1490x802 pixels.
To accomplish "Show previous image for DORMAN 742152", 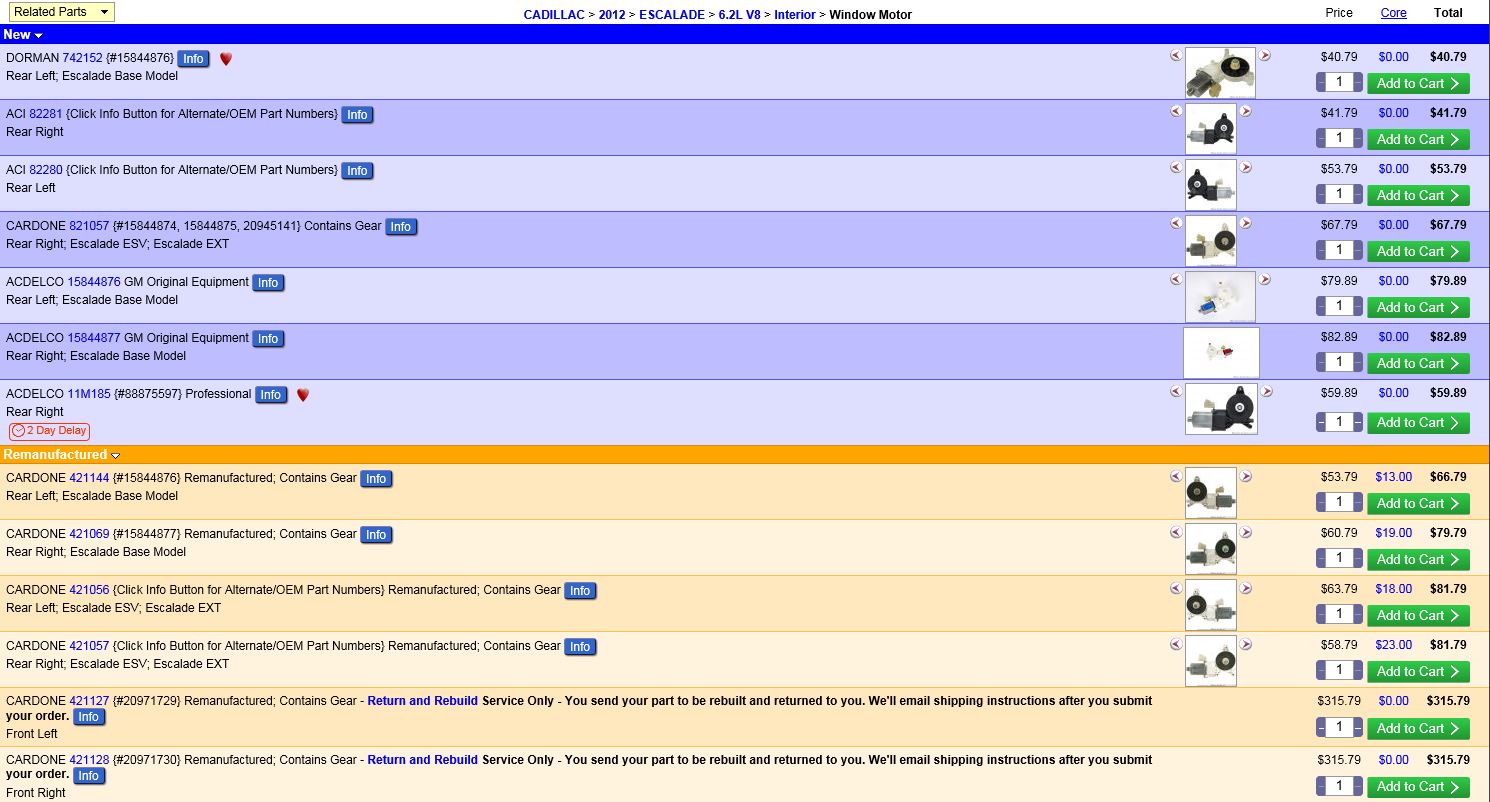I will [1176, 56].
